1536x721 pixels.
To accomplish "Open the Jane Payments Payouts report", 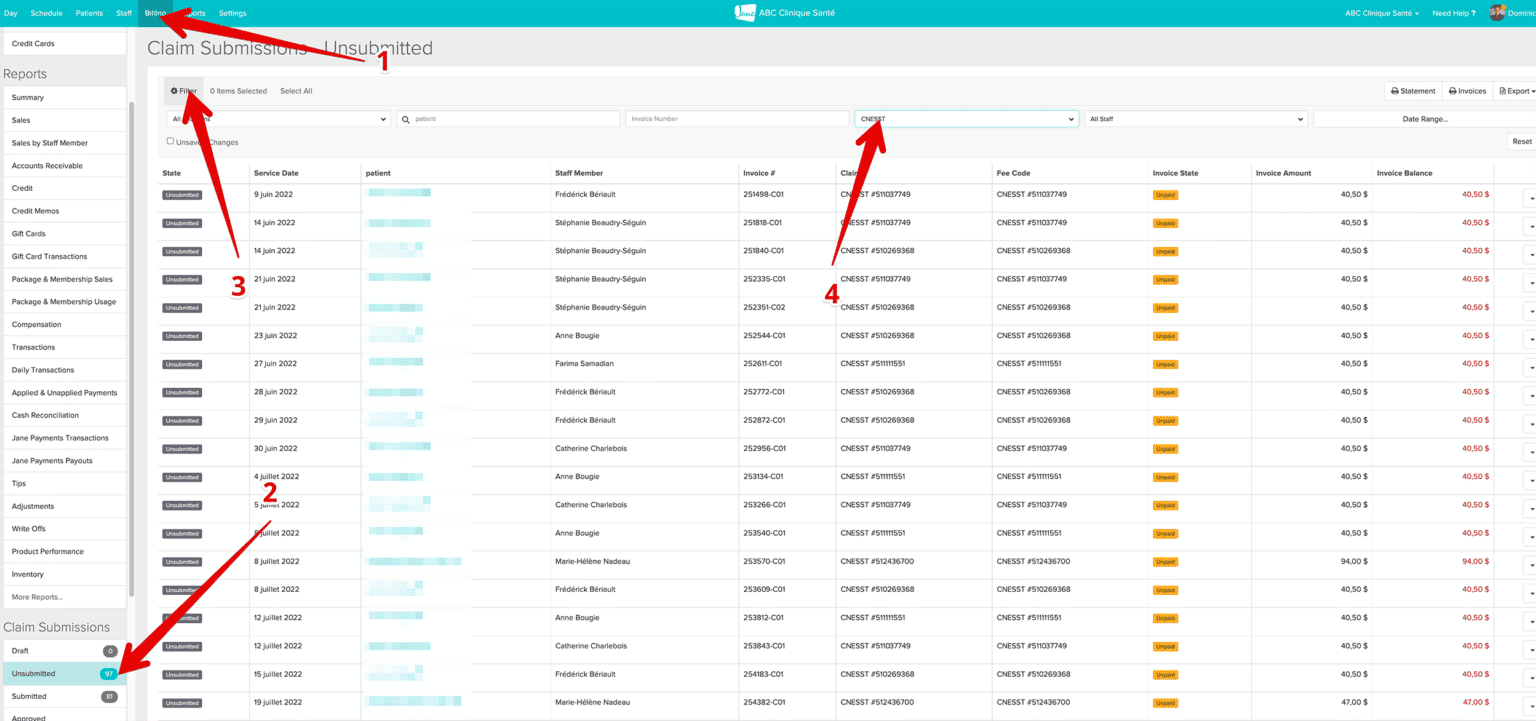I will [x=64, y=461].
